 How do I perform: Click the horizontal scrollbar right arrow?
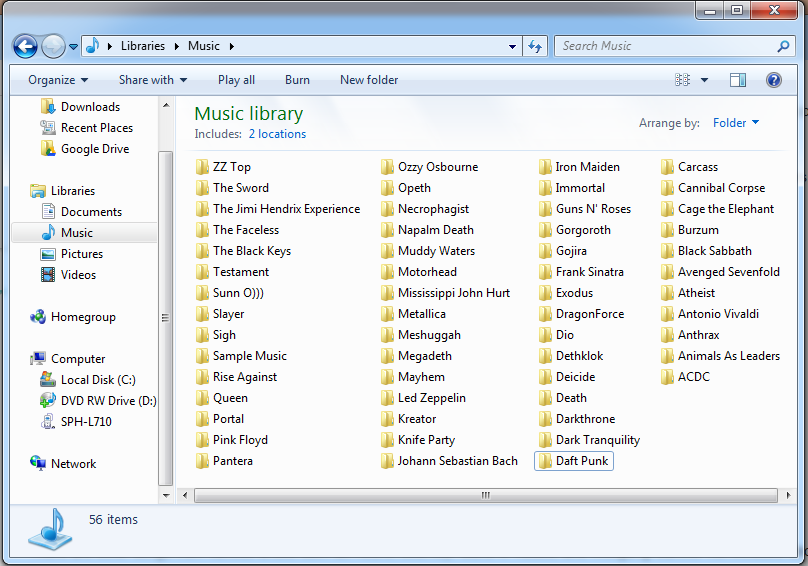click(788, 496)
